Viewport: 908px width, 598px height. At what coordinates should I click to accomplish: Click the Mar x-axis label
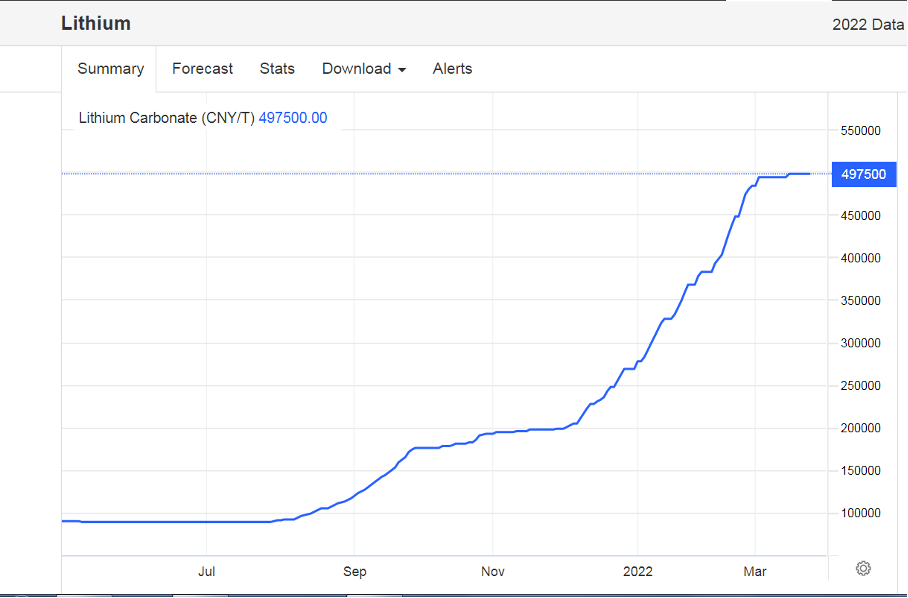point(755,572)
